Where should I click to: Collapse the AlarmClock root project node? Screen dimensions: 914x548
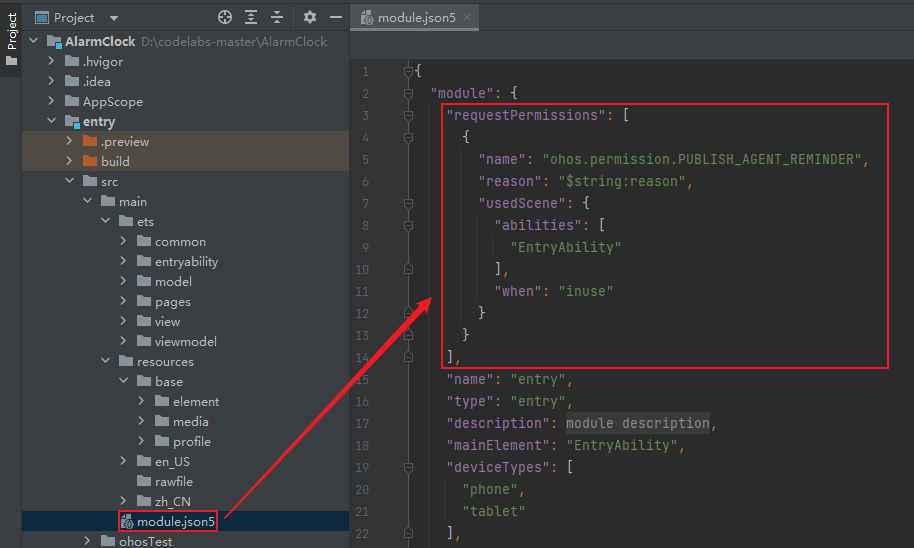pyautogui.click(x=34, y=41)
